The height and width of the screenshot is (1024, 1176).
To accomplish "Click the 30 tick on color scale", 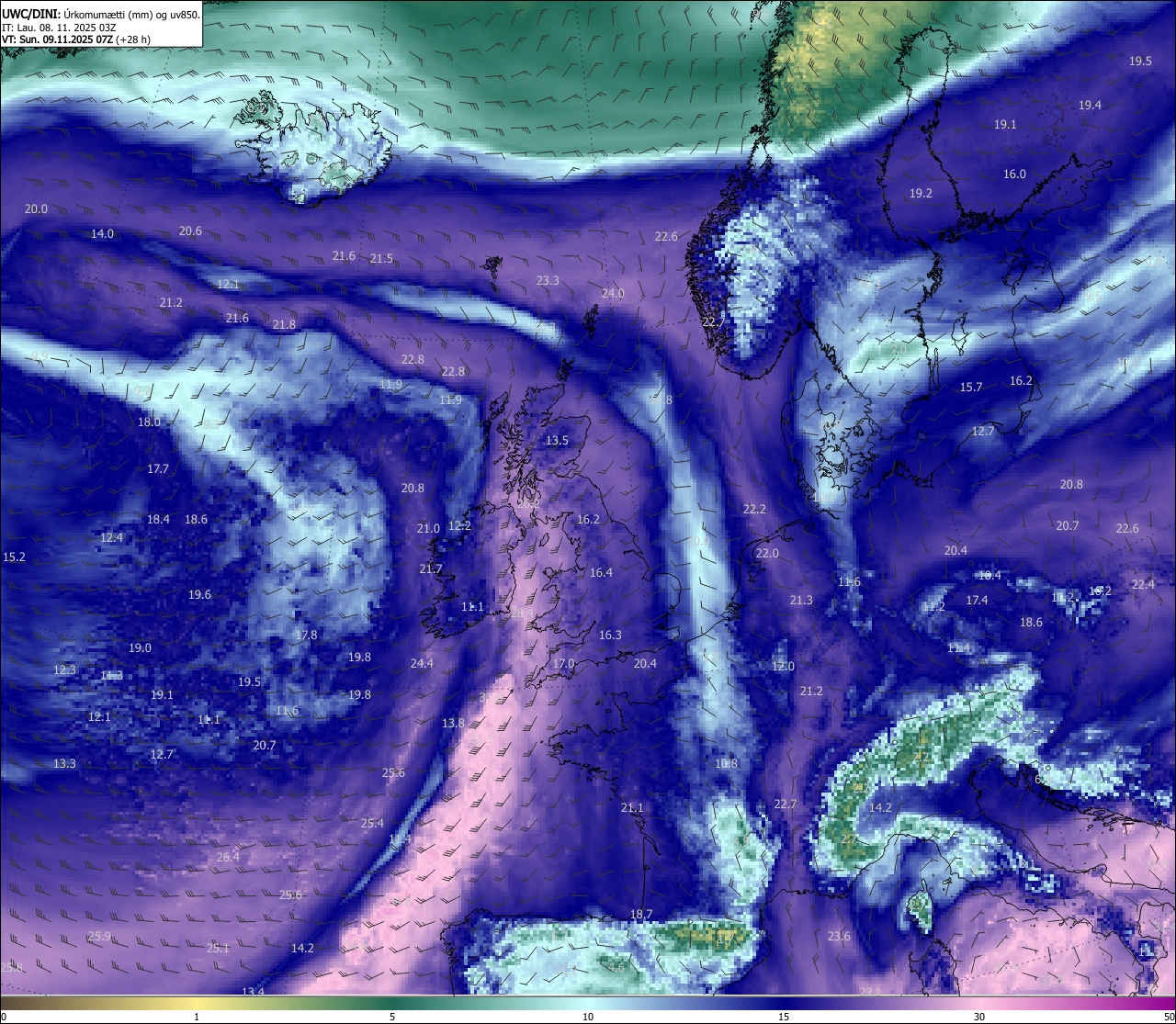I will click(x=979, y=1017).
